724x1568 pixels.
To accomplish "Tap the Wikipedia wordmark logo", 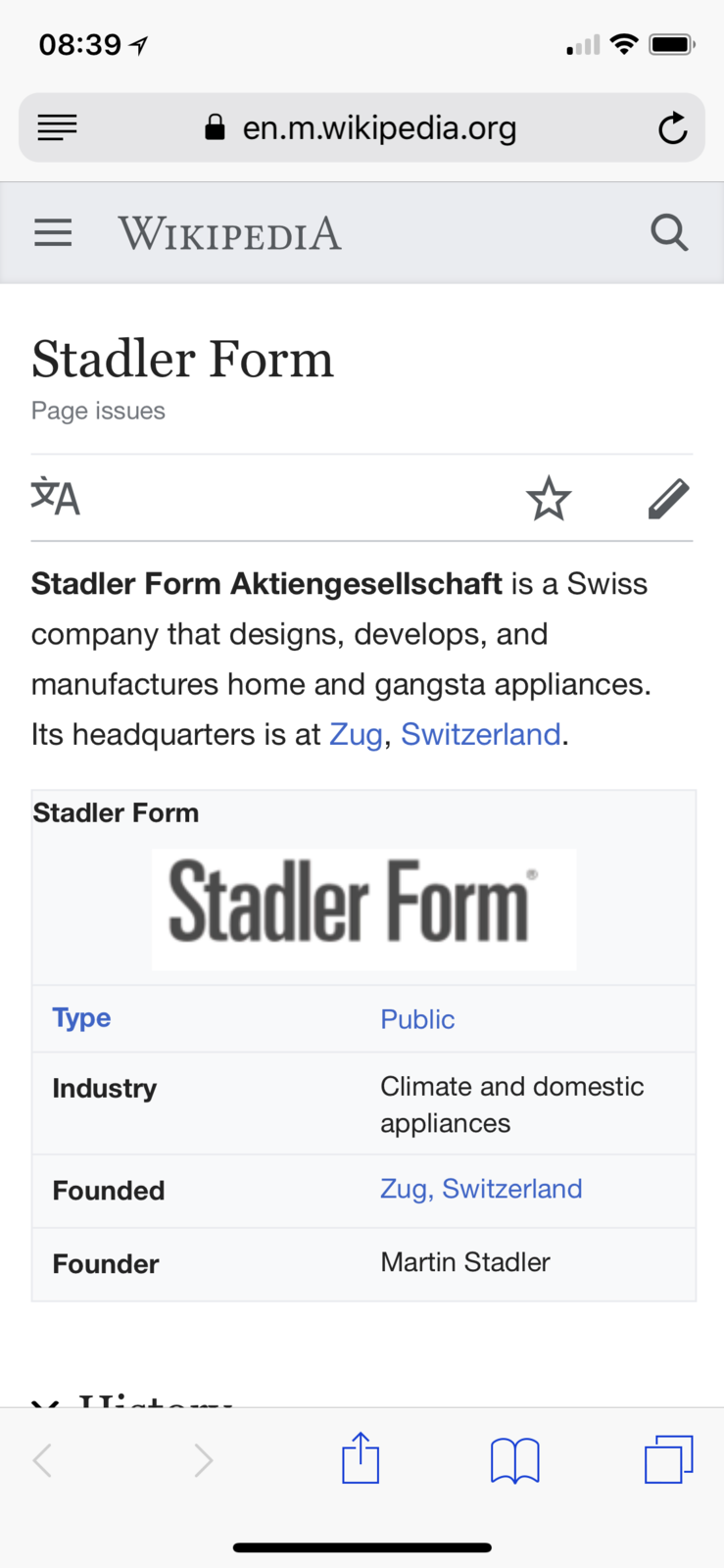I will (x=229, y=233).
